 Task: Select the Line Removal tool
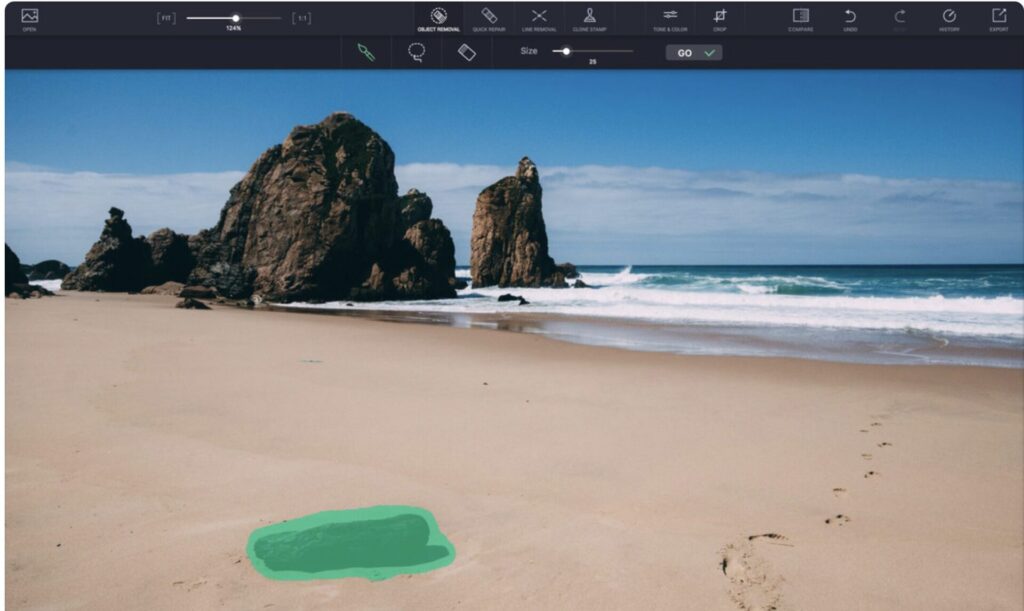point(539,18)
